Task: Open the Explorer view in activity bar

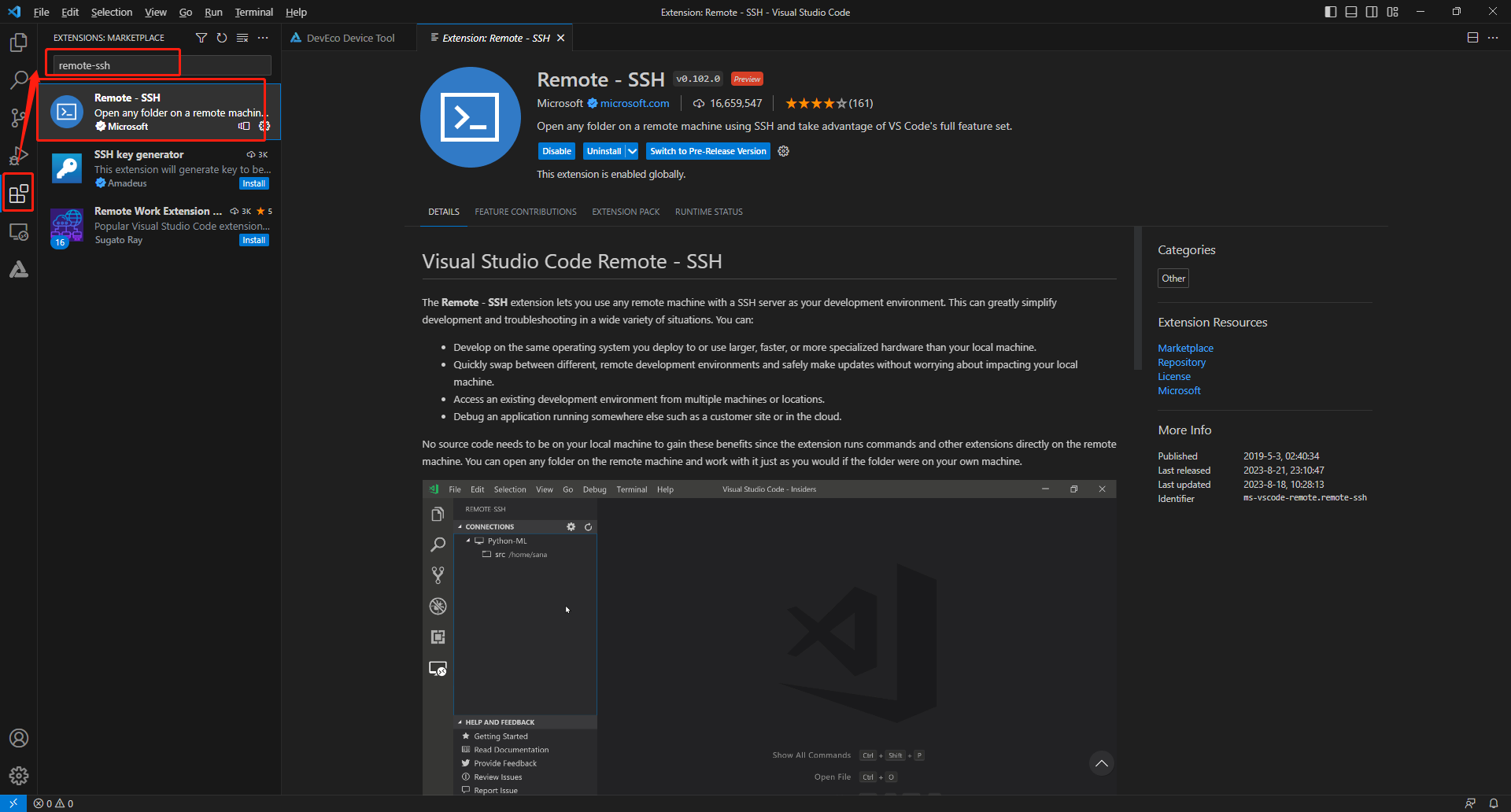Action: coord(19,42)
